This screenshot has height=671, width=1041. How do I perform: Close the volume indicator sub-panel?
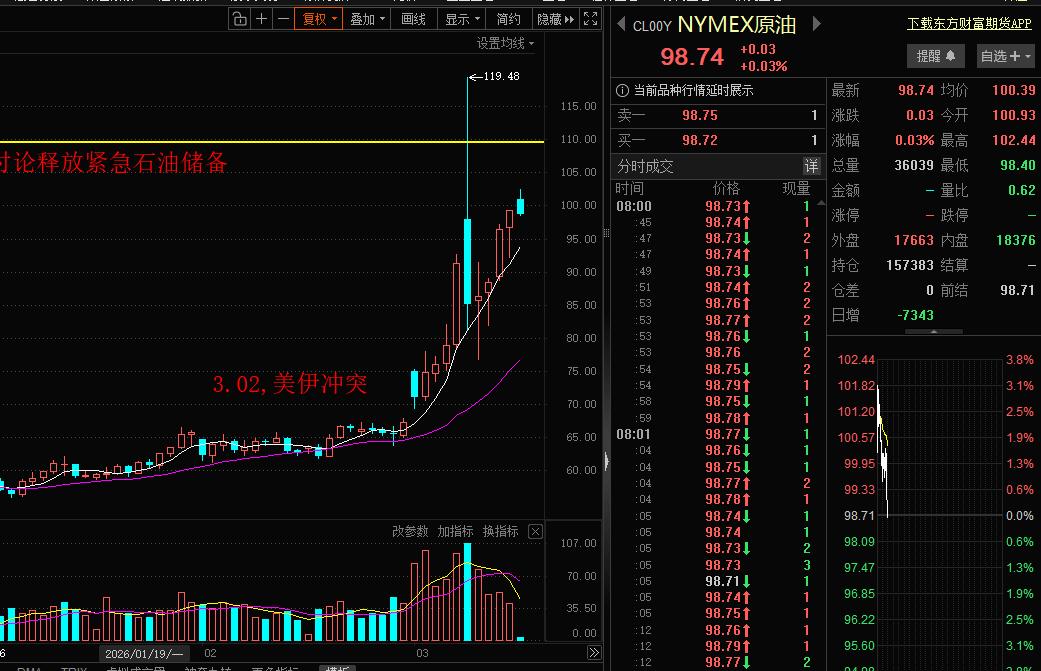[535, 531]
